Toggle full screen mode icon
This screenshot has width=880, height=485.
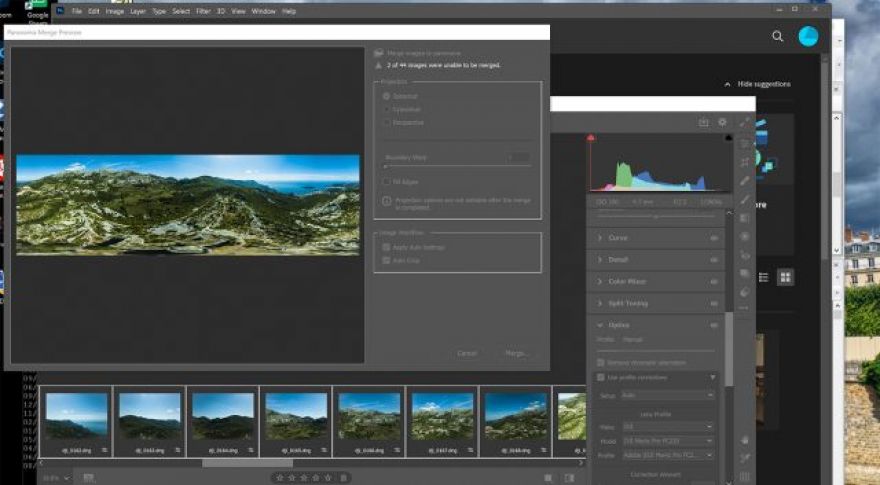click(744, 122)
